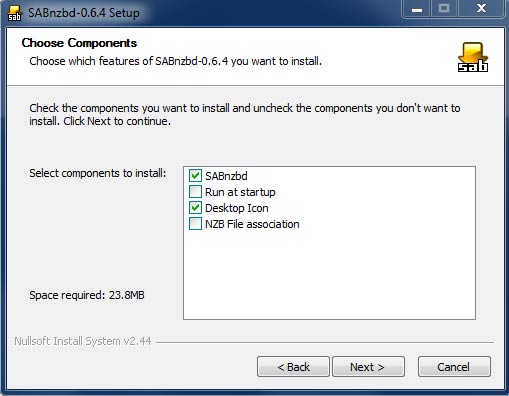509x396 pixels.
Task: Click the Space required 23.8MB text
Action: tap(87, 295)
